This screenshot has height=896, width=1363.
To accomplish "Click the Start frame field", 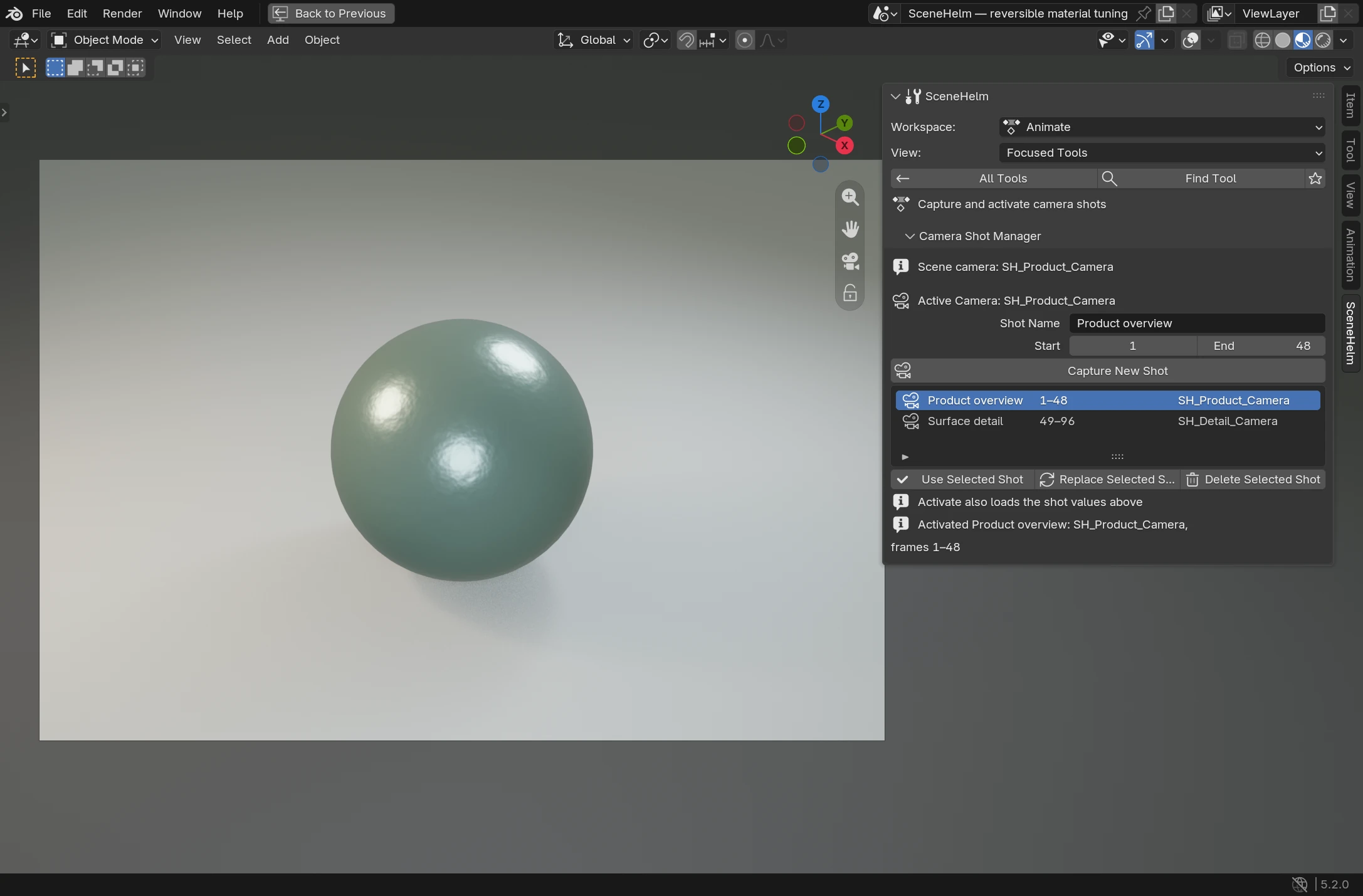I will tap(1132, 346).
